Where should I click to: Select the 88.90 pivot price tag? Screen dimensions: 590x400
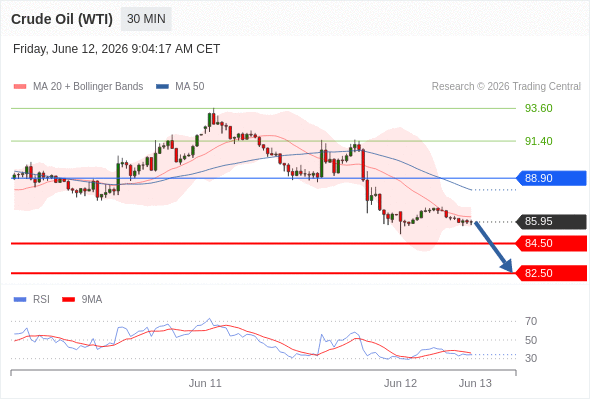point(551,178)
